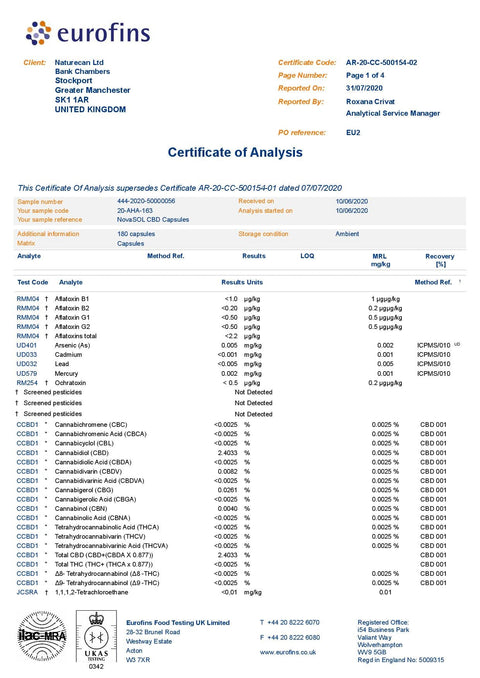Click the Mercury UD579 test code
This screenshot has height=678, width=480.
(27, 374)
